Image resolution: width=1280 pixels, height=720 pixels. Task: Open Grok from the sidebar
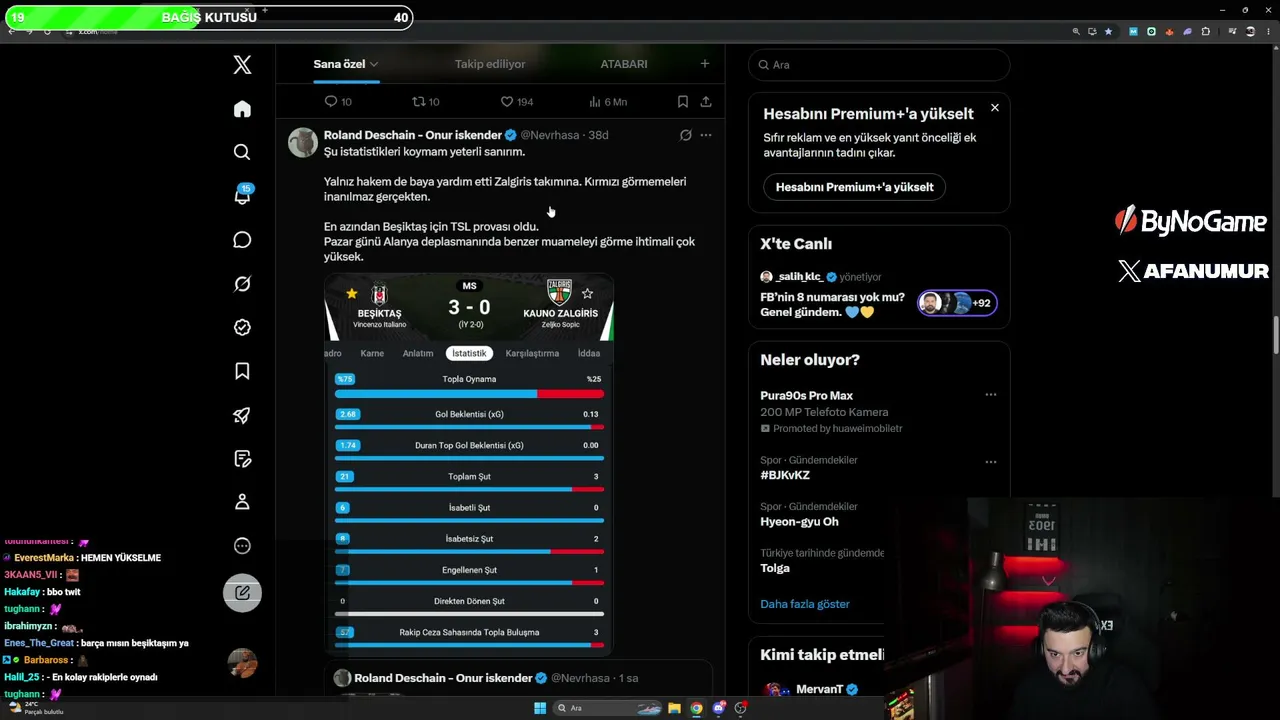point(242,284)
